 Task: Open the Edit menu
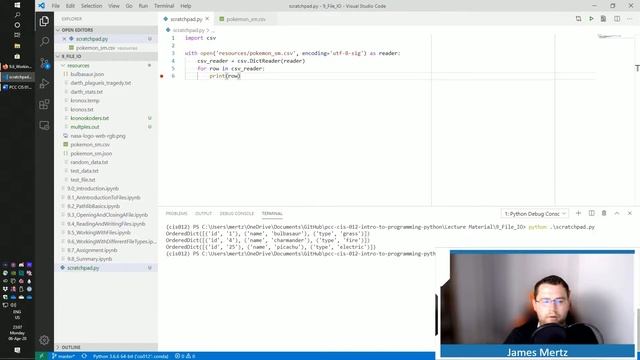pos(70,6)
